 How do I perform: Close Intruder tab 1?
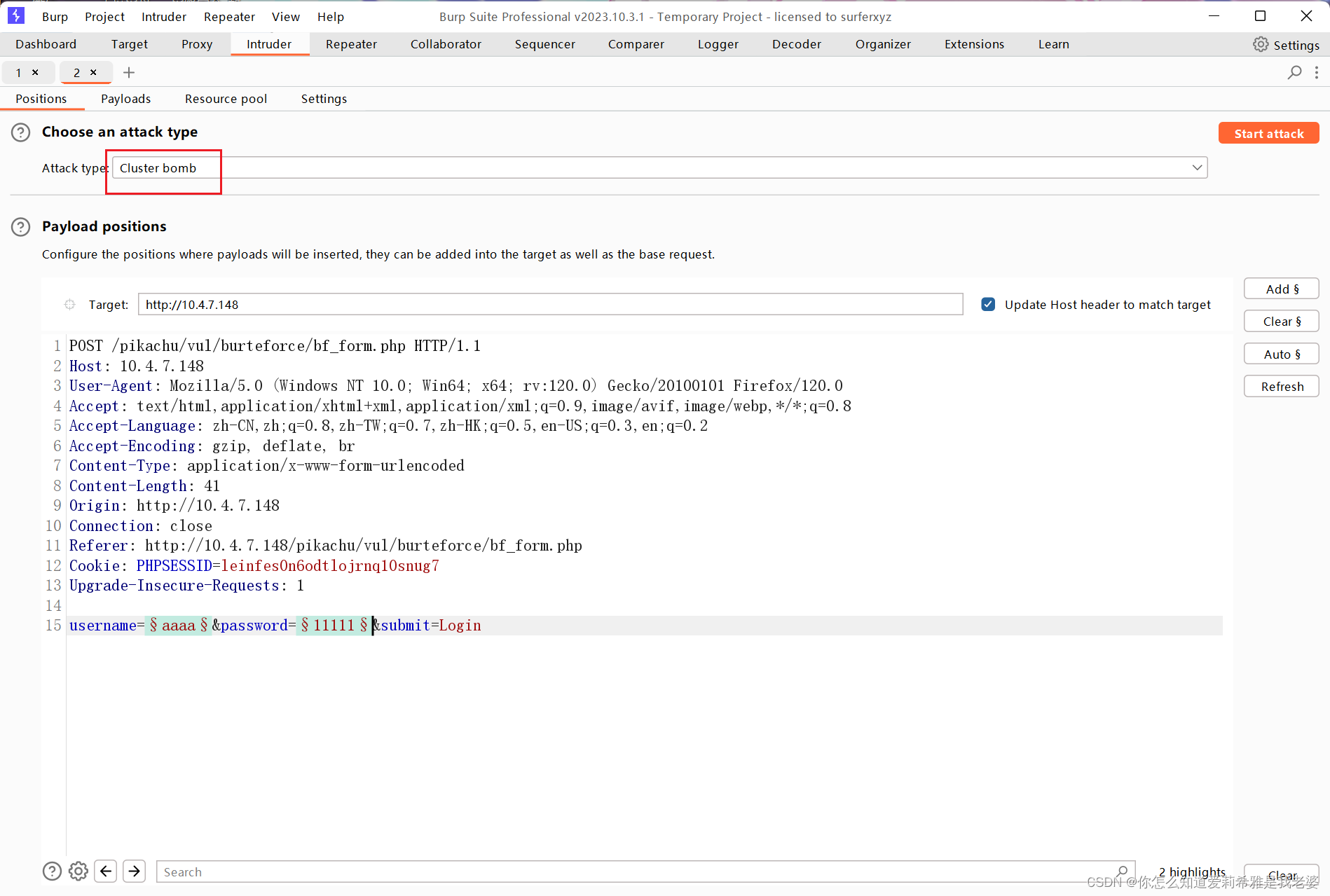pos(35,72)
